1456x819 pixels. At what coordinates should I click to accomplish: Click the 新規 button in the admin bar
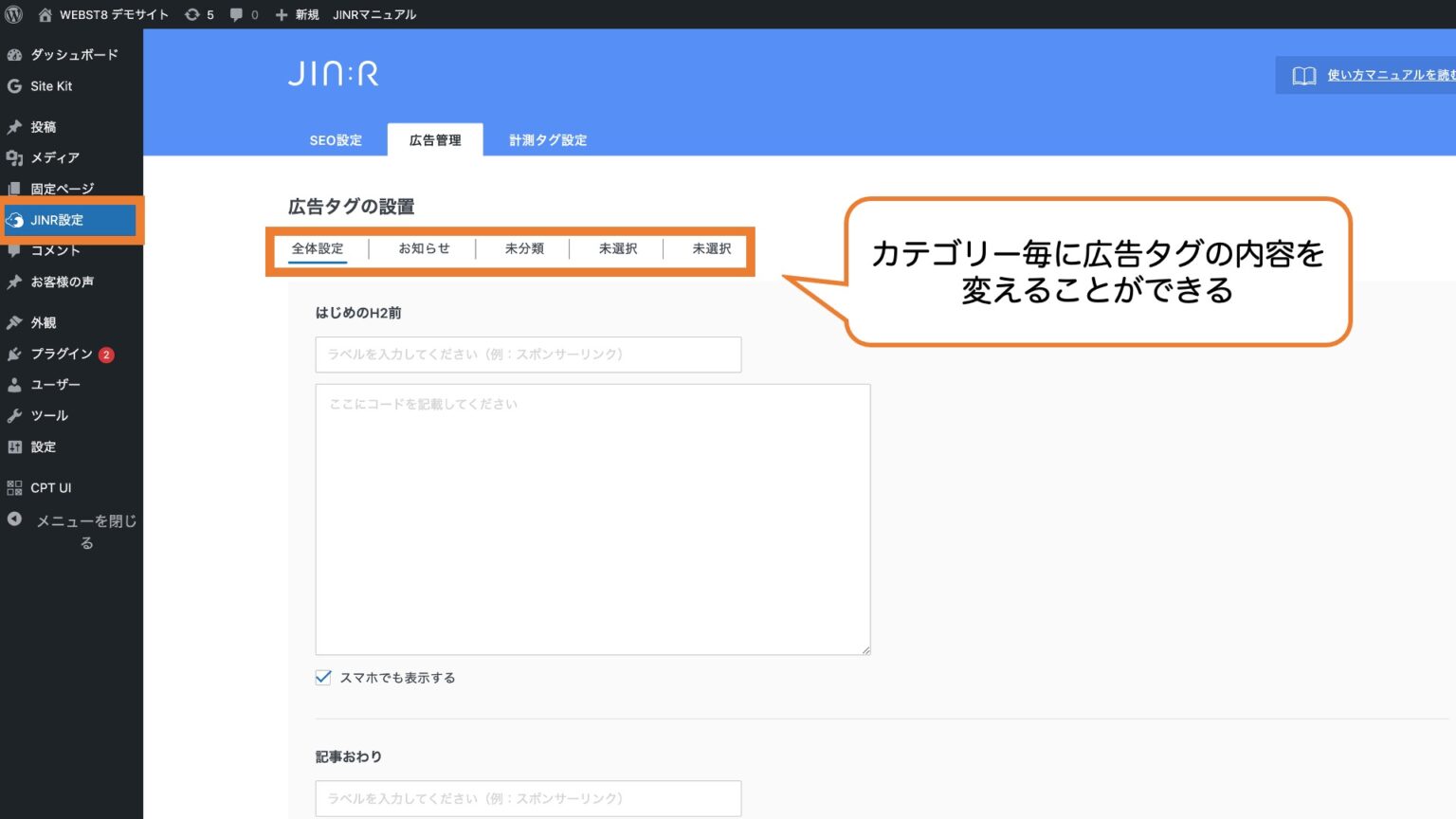tap(297, 14)
